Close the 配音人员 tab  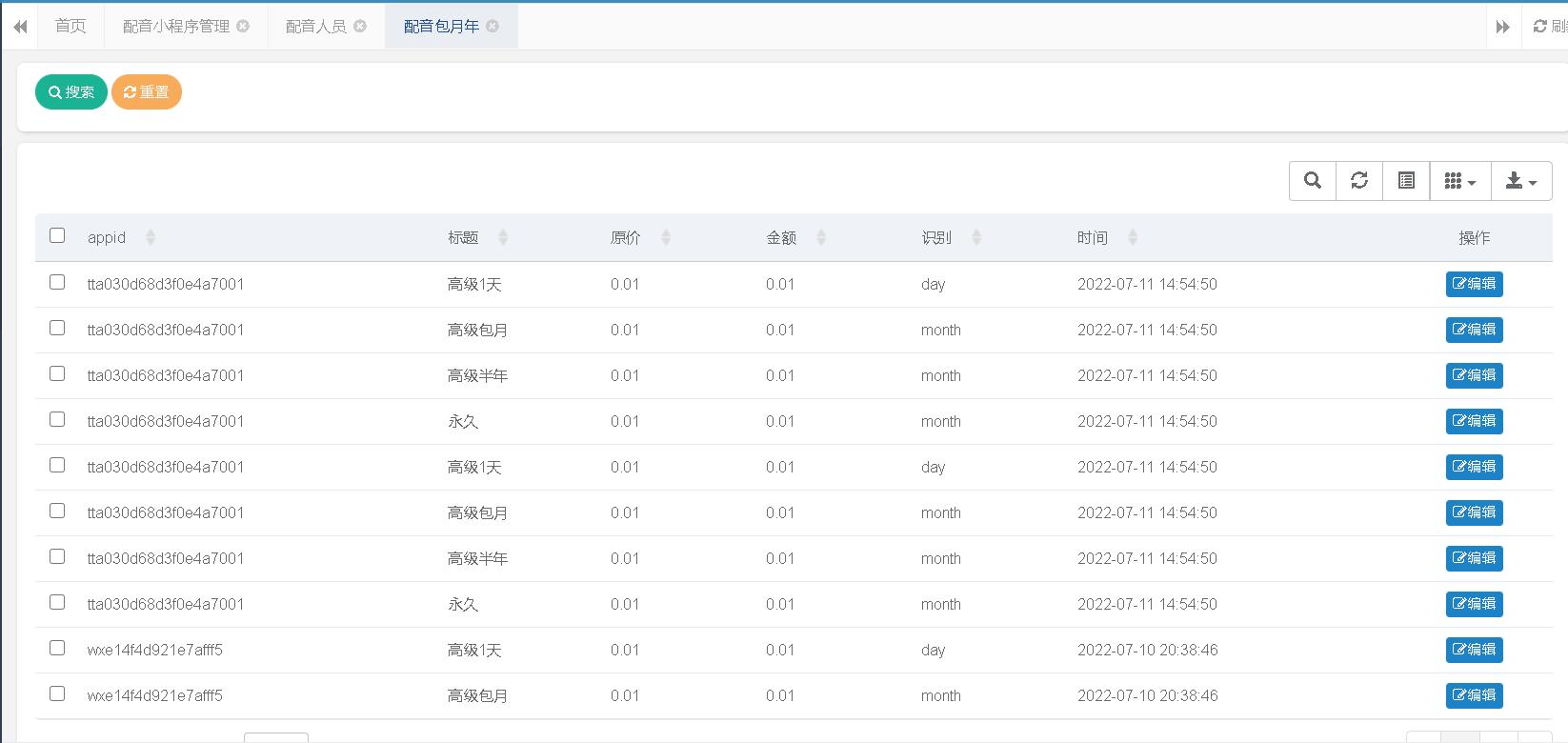tap(360, 27)
